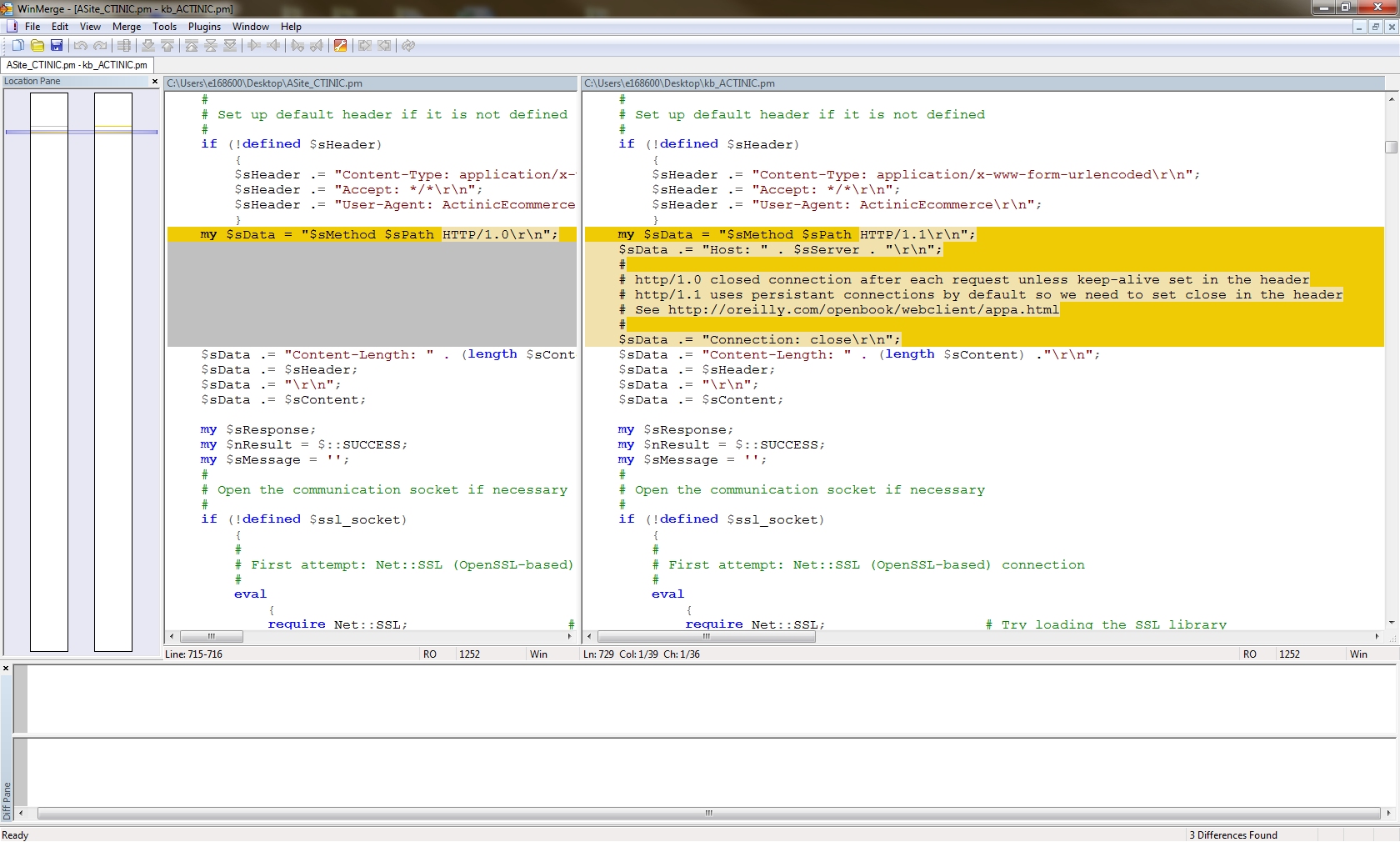Click the right pane vertical scrollbar thumb
1400x842 pixels.
pyautogui.click(x=1391, y=148)
